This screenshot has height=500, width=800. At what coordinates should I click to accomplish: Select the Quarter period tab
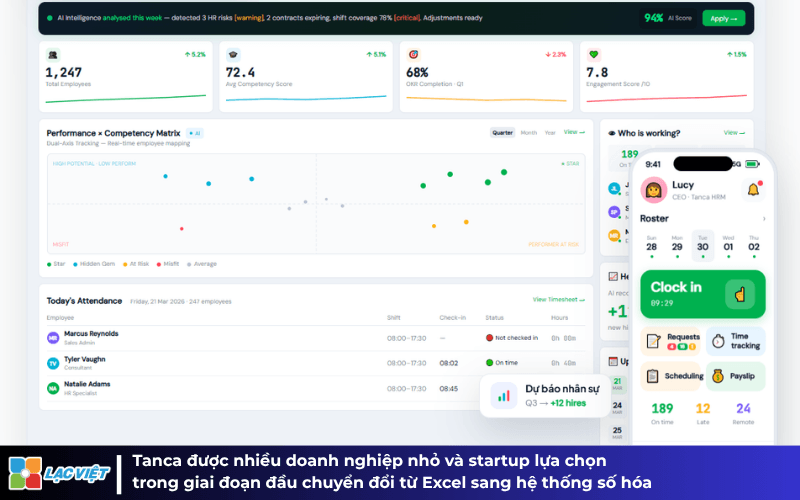point(502,133)
